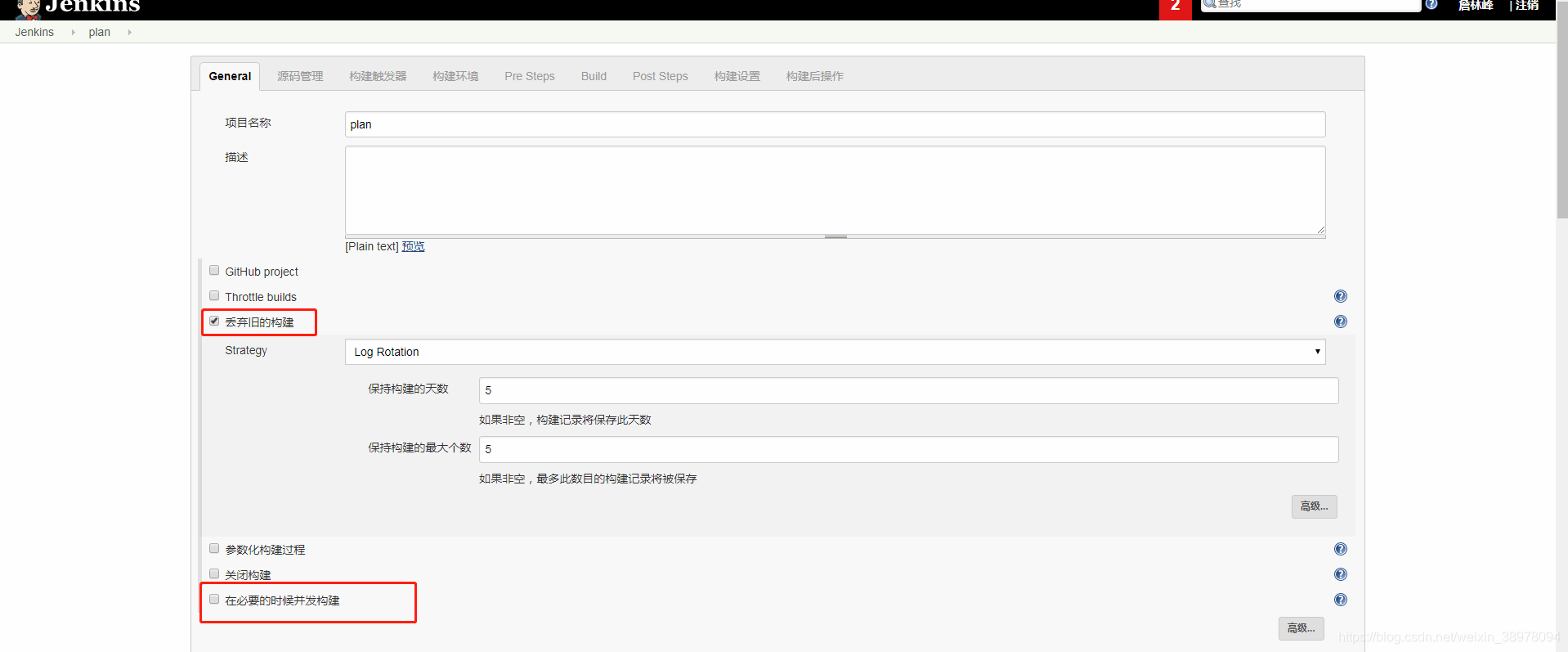Click help icon next to header search box

[1431, 4]
